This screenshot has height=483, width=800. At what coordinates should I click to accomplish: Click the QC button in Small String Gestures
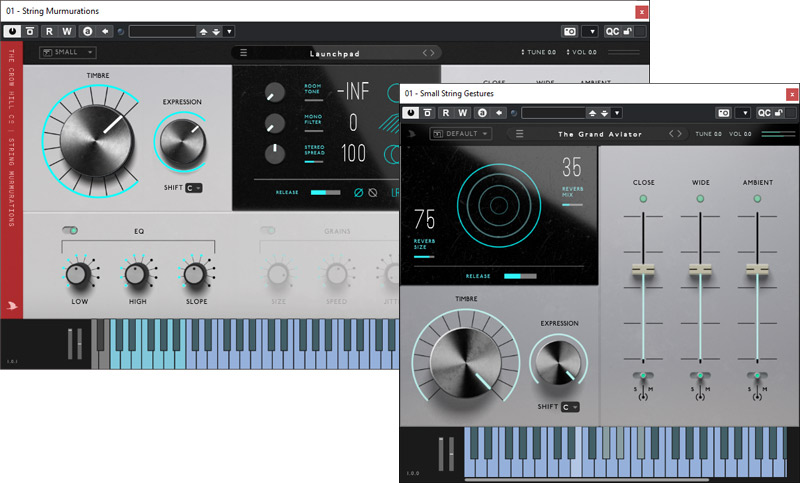[766, 113]
